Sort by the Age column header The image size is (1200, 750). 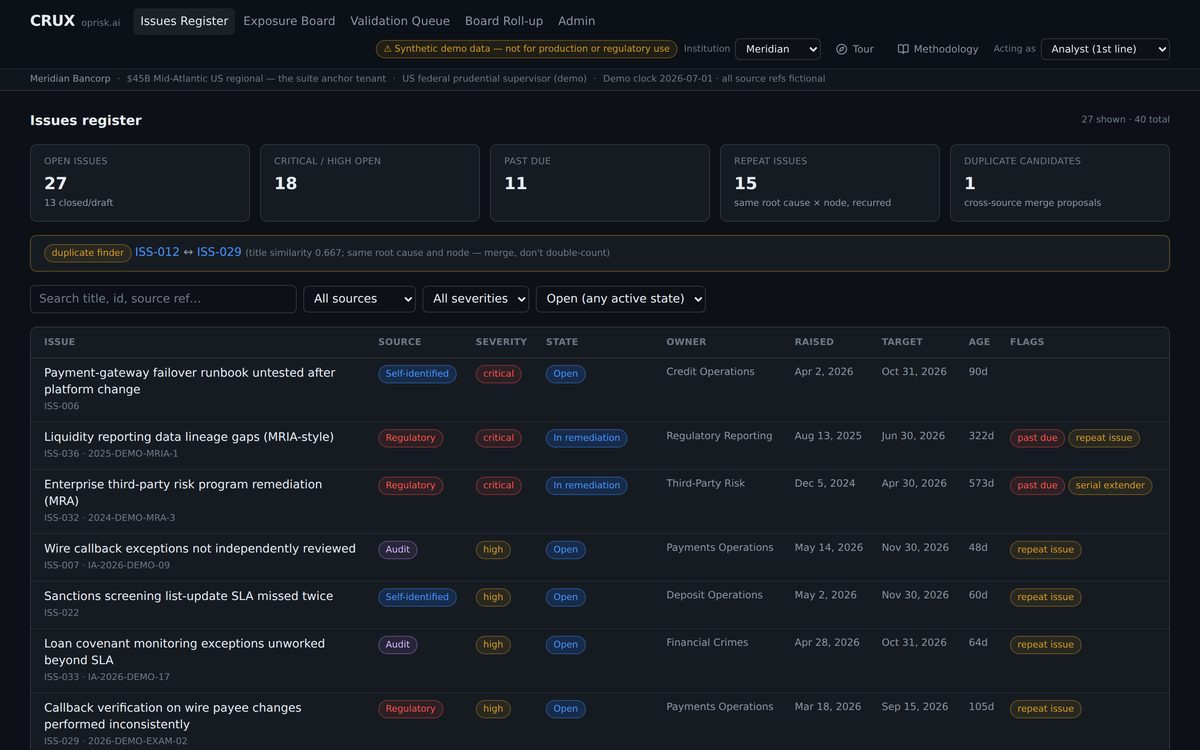(979, 342)
